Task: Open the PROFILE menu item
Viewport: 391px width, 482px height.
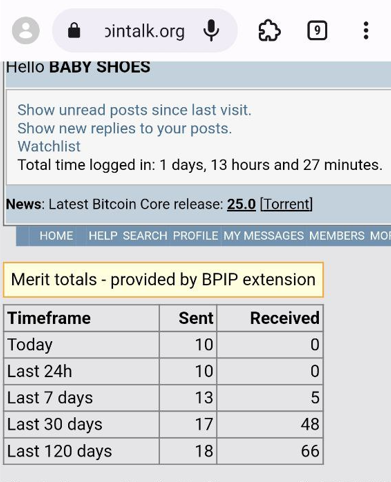Action: pyautogui.click(x=195, y=236)
